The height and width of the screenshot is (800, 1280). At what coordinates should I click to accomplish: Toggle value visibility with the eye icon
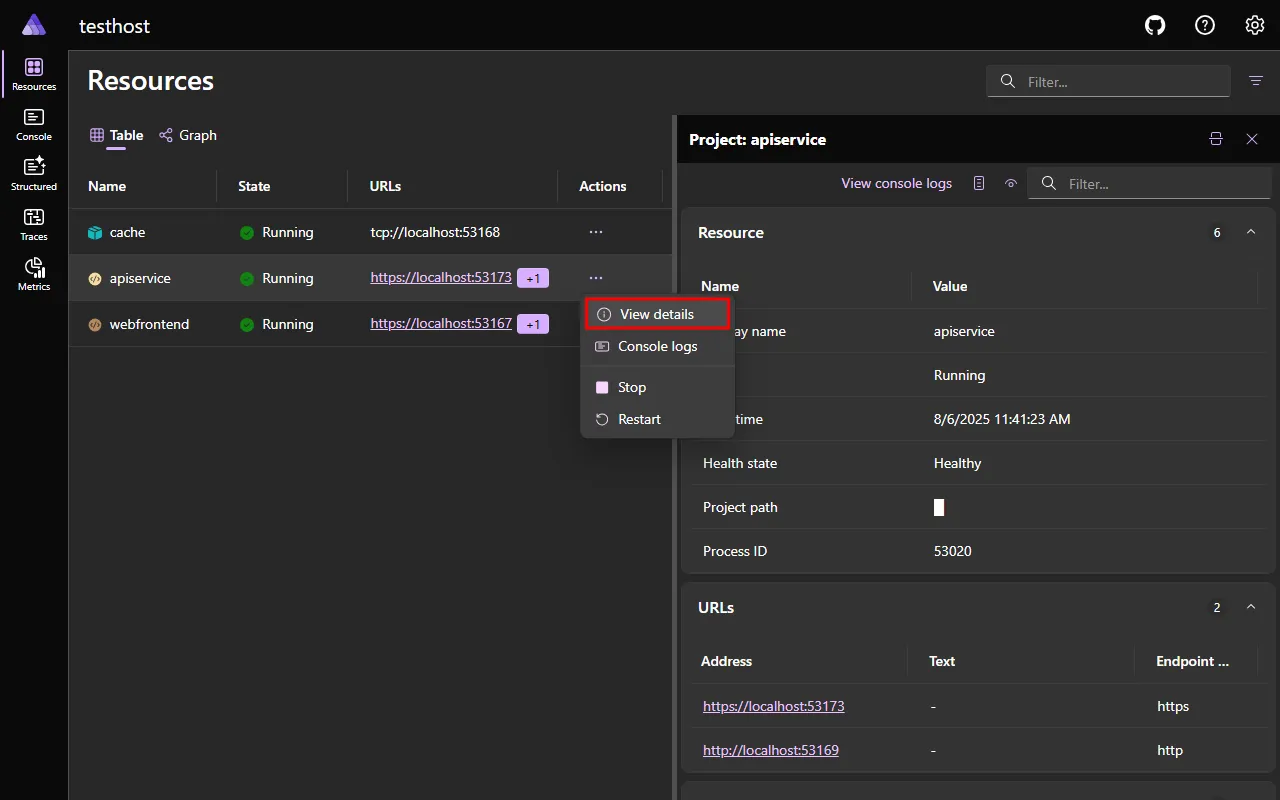pyautogui.click(x=1010, y=183)
